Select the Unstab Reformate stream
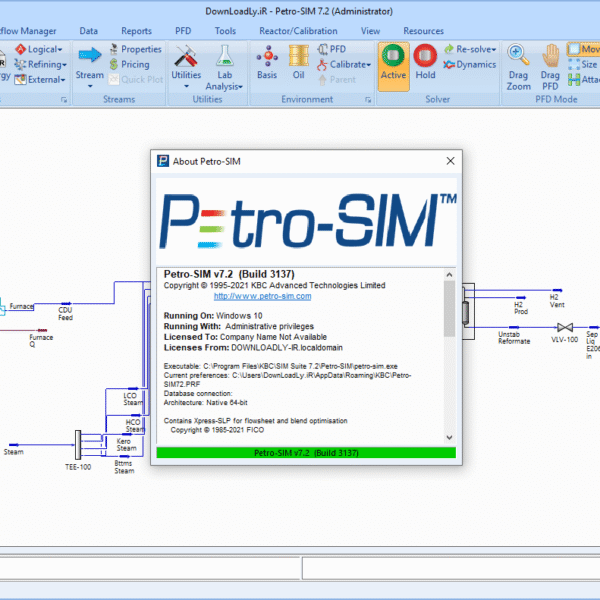The width and height of the screenshot is (600, 600). point(514,327)
